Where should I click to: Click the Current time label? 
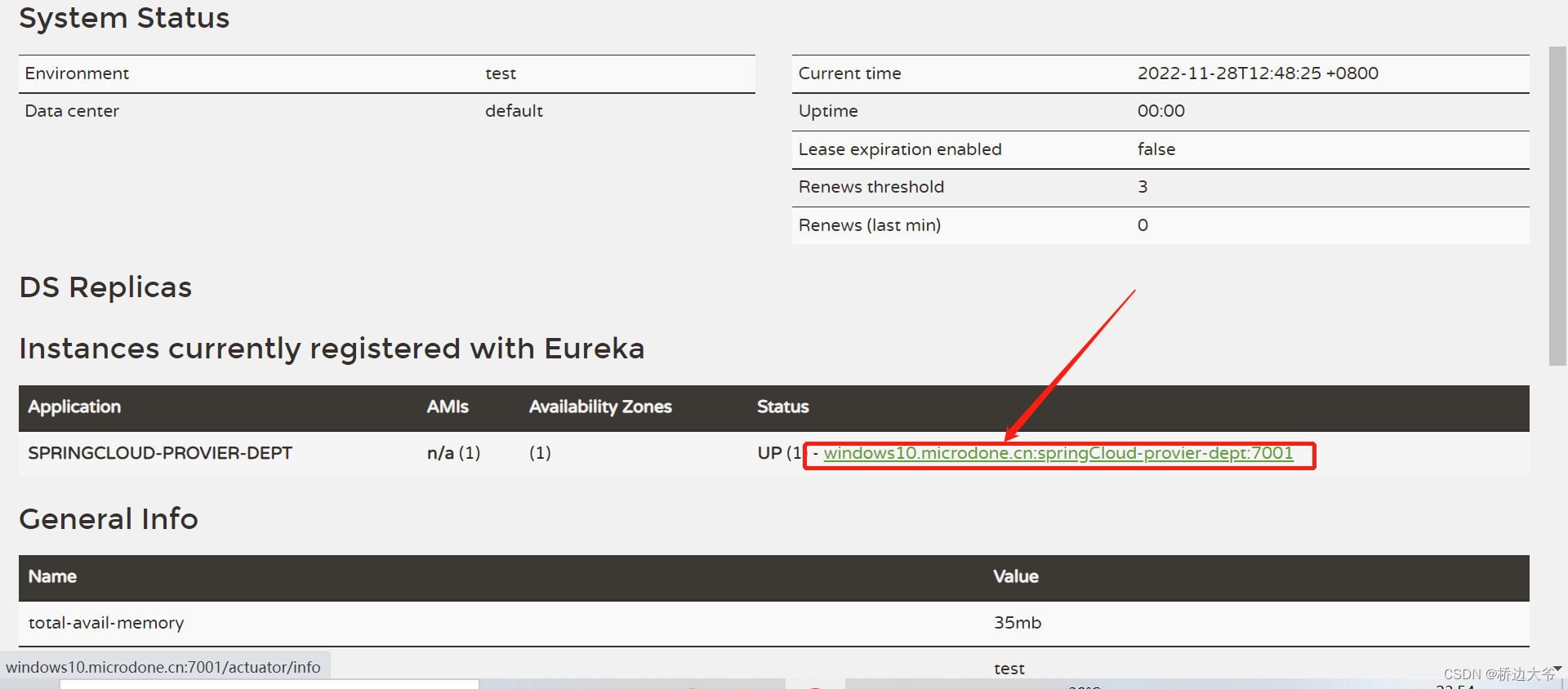tap(849, 73)
